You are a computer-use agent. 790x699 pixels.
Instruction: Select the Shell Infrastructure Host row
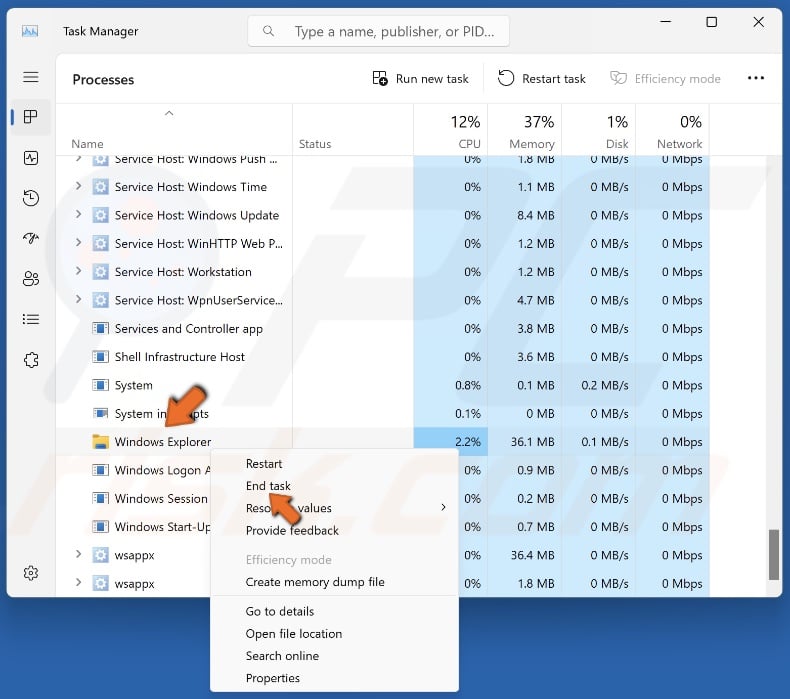click(383, 357)
